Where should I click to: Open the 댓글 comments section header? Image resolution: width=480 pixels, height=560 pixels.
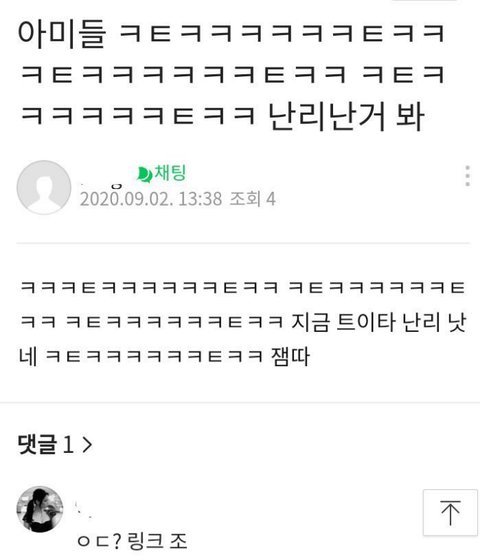coord(55,444)
